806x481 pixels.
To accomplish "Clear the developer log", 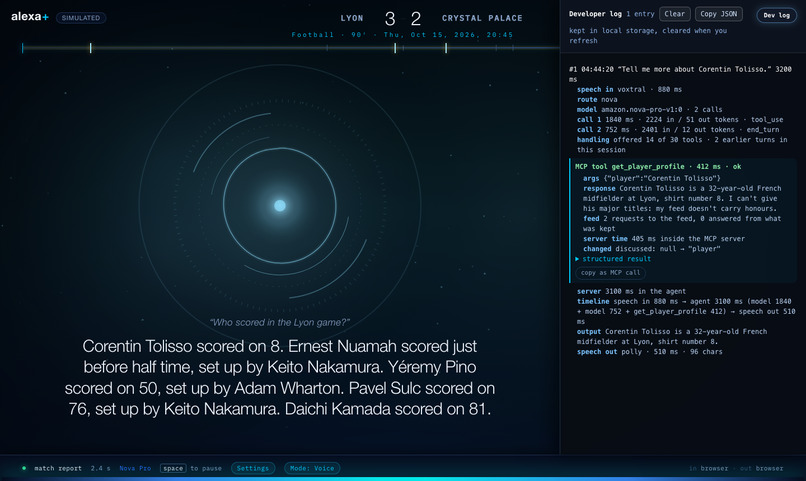I will pyautogui.click(x=674, y=14).
